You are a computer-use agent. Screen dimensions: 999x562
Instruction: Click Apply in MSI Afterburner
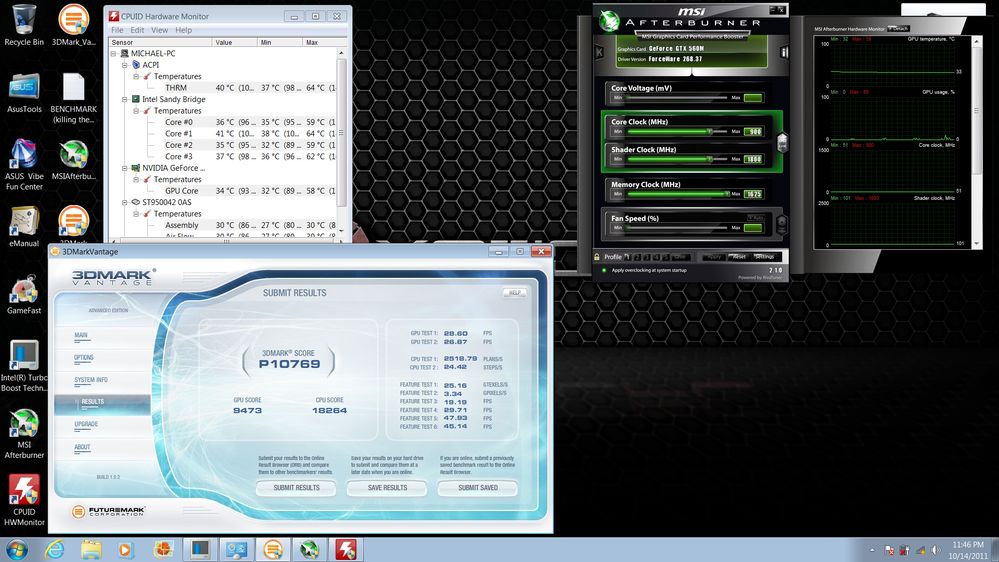coord(714,257)
